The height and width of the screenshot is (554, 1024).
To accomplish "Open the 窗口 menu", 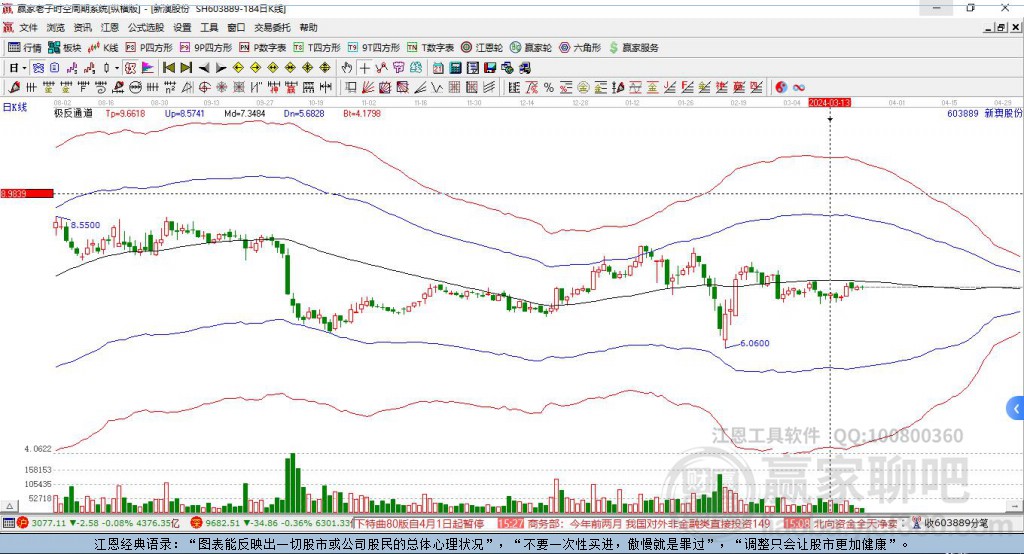I will 236,27.
